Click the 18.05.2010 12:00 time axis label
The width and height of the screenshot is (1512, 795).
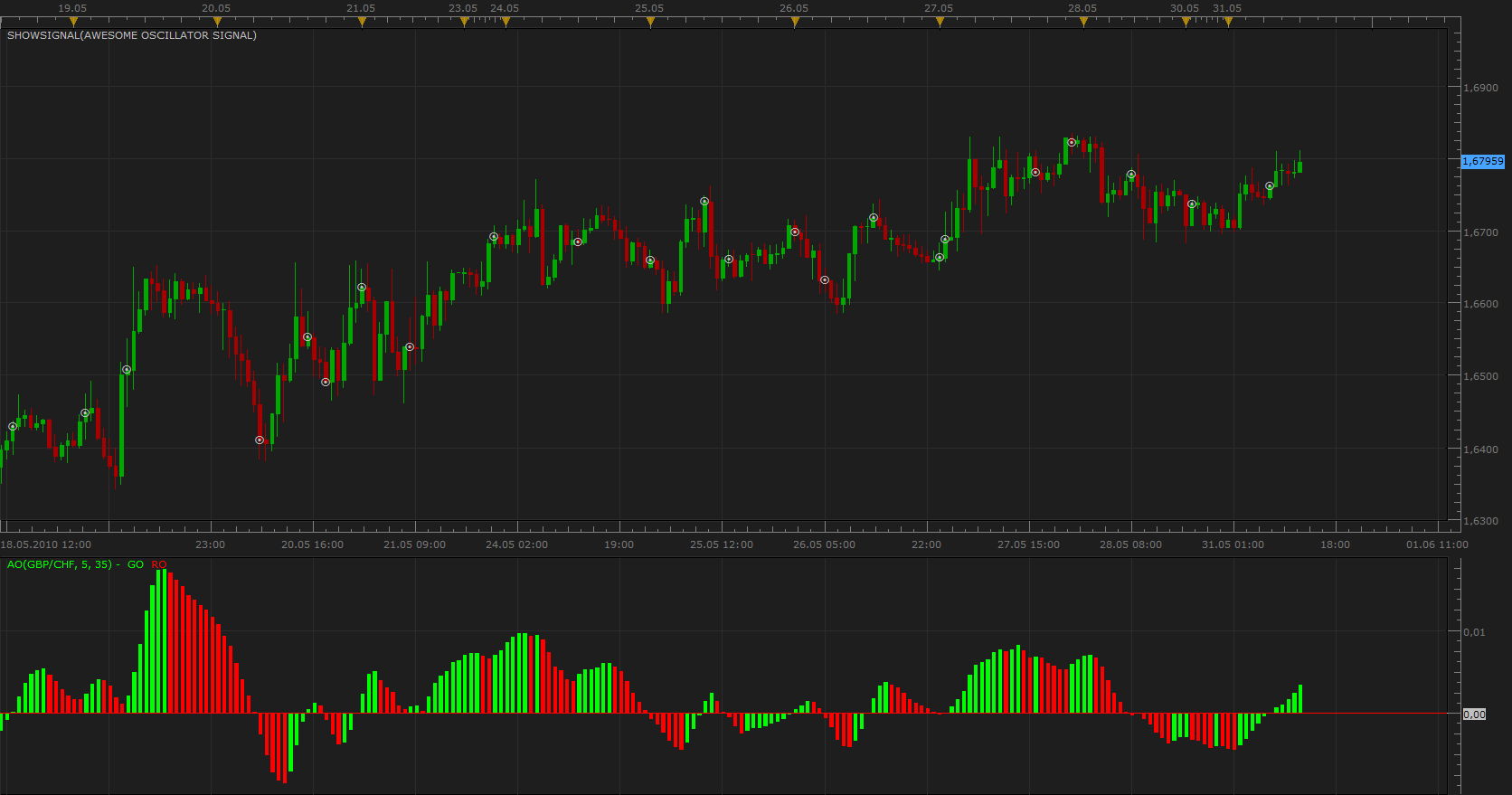tap(46, 544)
